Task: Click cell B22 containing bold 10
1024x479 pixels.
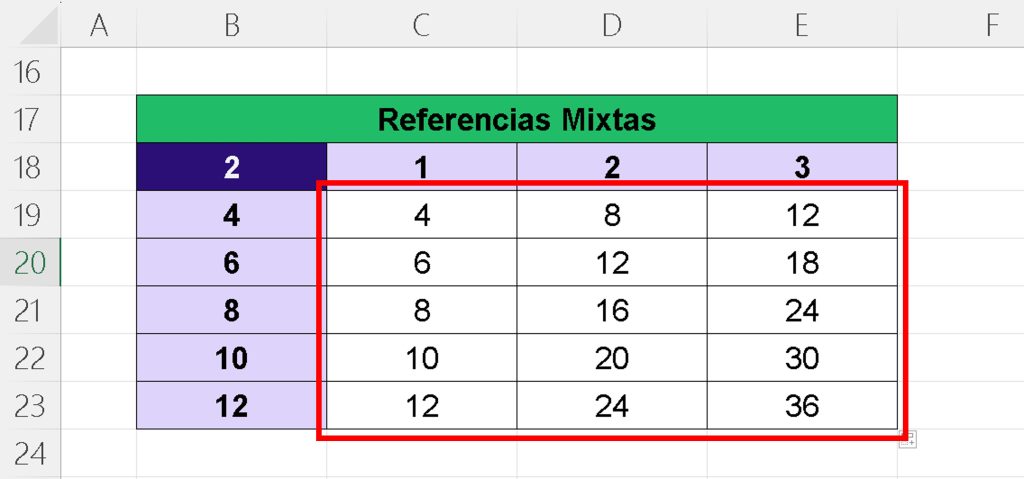Action: point(231,357)
